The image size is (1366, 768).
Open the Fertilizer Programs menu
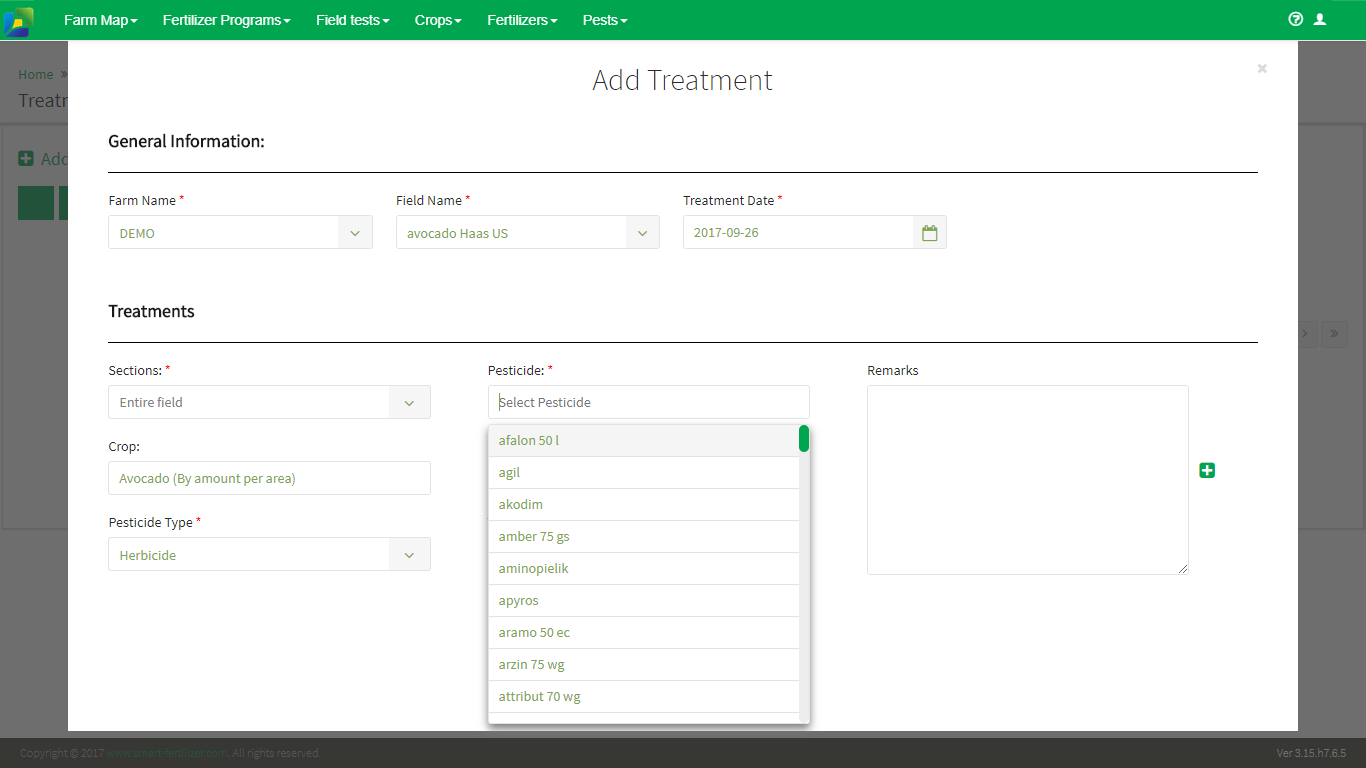pyautogui.click(x=227, y=20)
